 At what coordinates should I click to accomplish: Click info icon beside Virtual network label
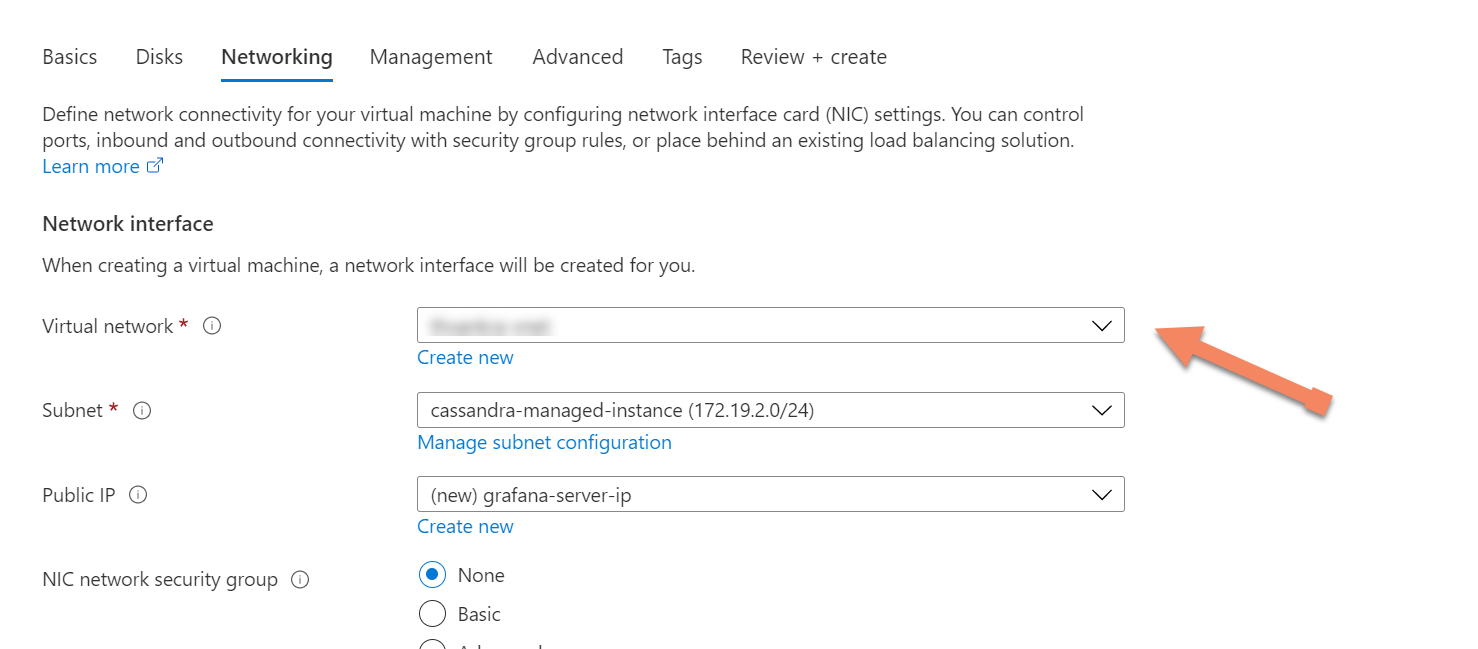212,326
